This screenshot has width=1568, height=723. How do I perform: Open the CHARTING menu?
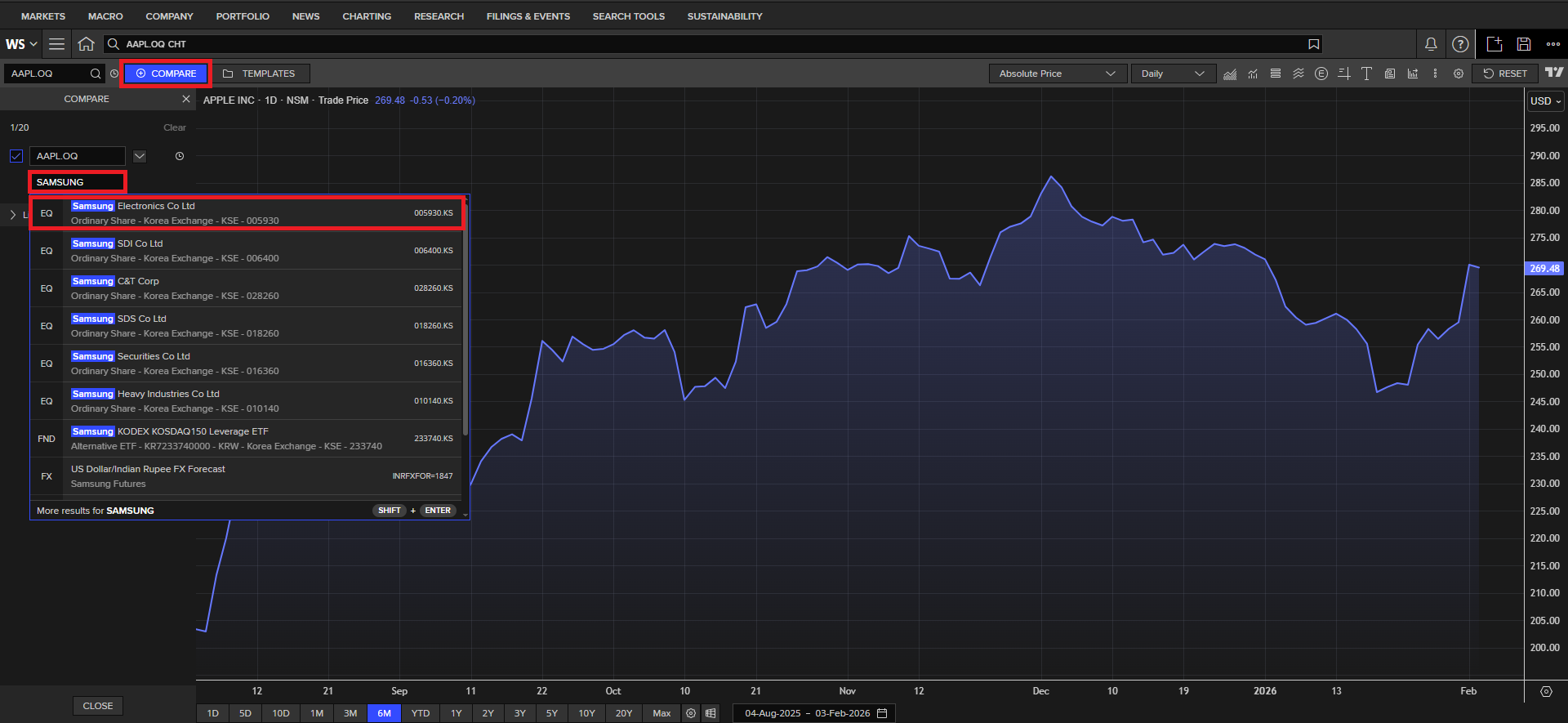pos(367,16)
